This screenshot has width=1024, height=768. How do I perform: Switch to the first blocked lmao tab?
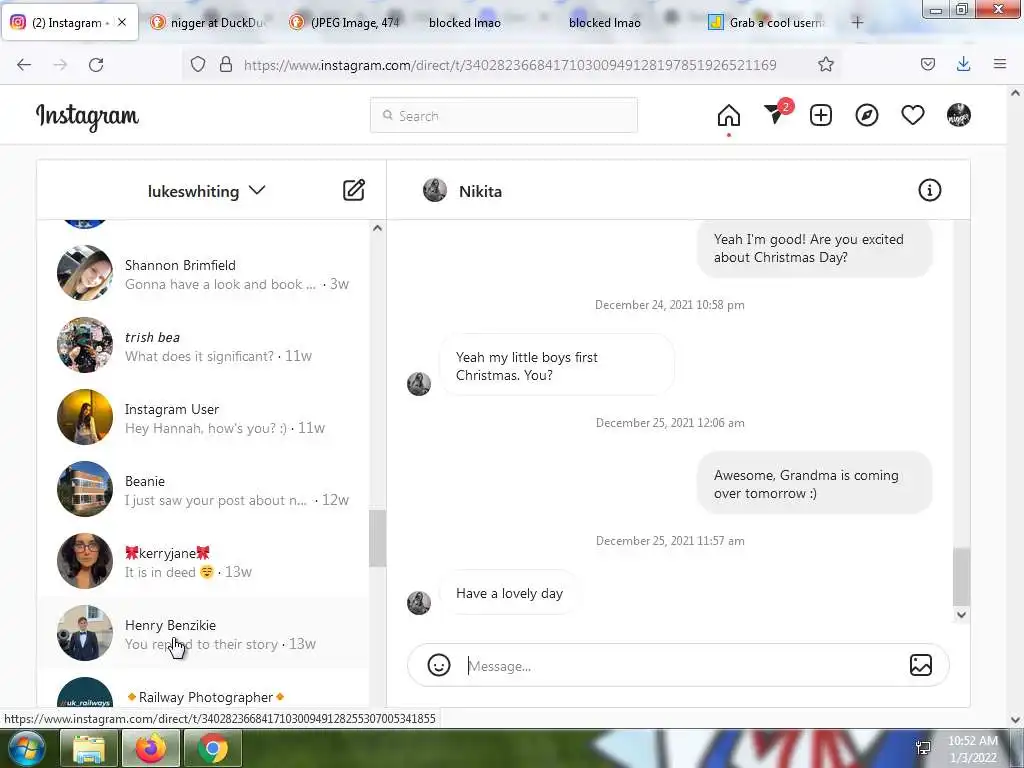(465, 22)
